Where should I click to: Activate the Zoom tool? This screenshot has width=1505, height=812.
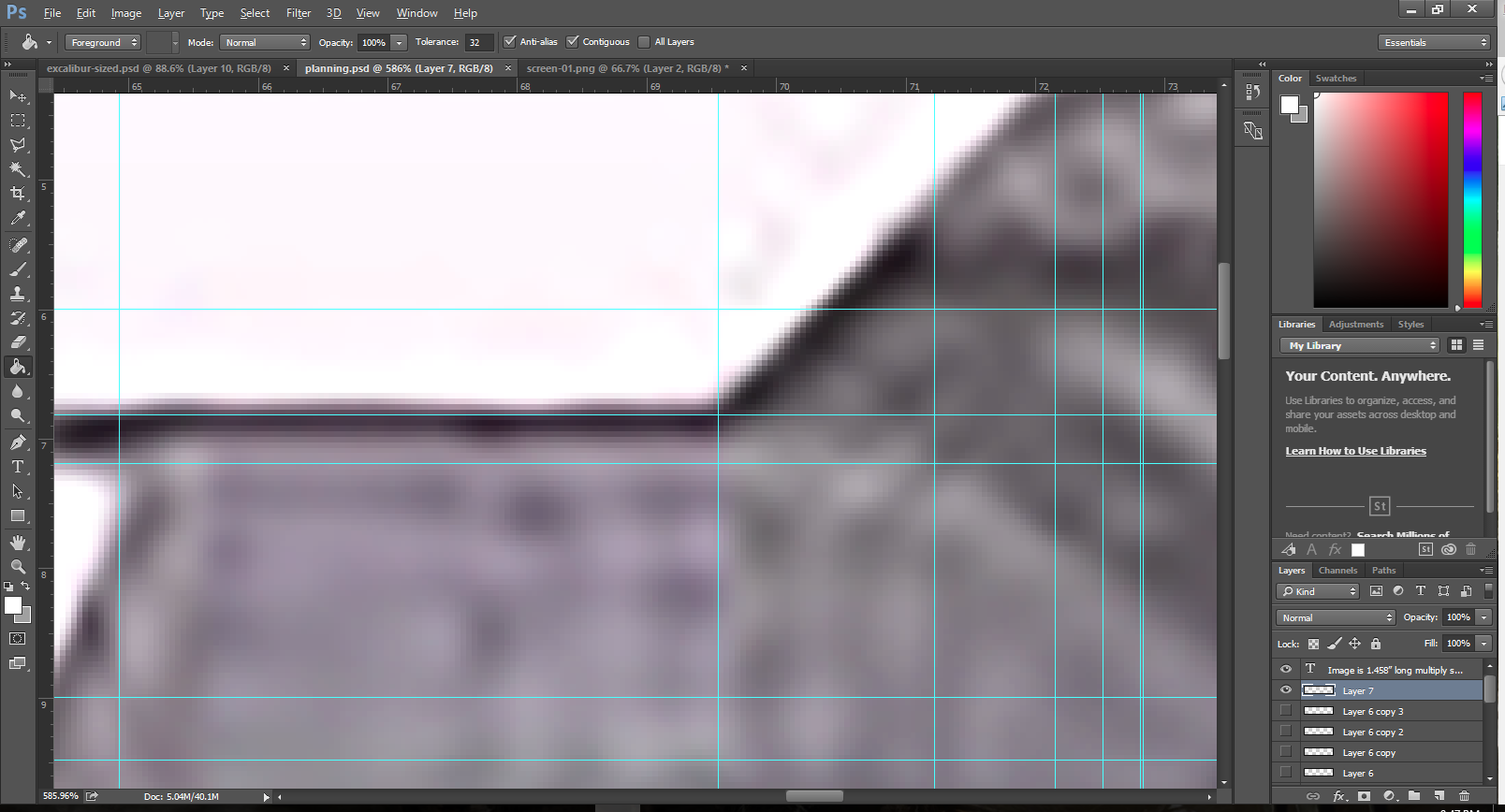click(18, 567)
